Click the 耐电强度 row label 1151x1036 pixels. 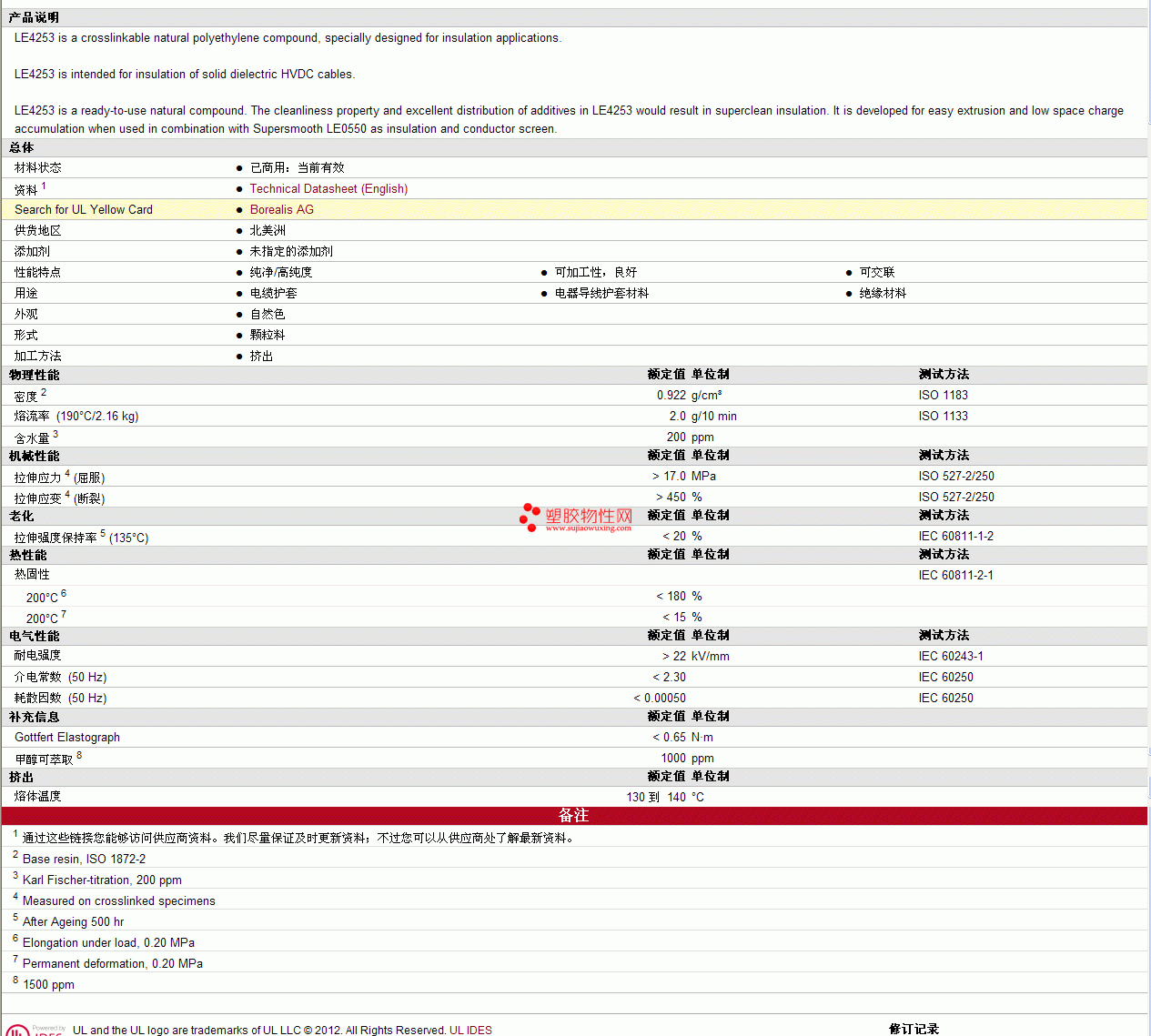click(38, 656)
